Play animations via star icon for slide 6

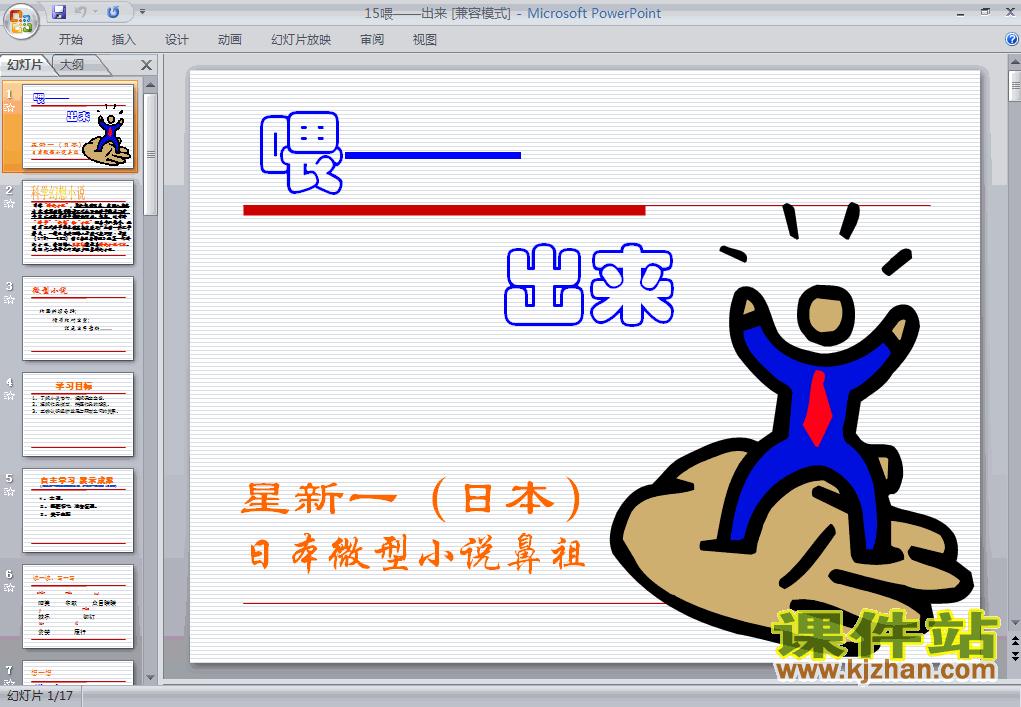9,588
